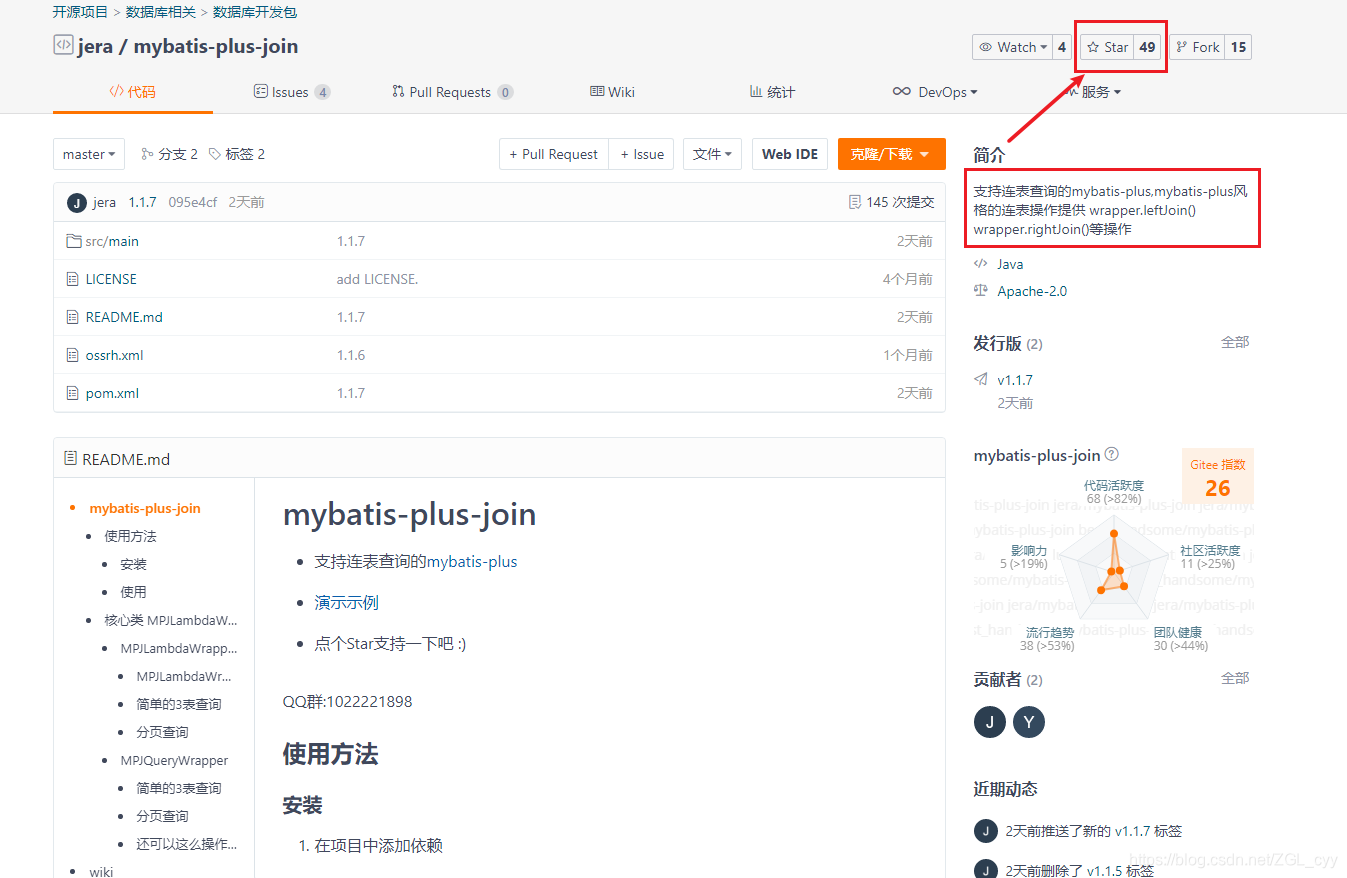
Task: Open the Watch count 4
Action: pyautogui.click(x=1062, y=47)
